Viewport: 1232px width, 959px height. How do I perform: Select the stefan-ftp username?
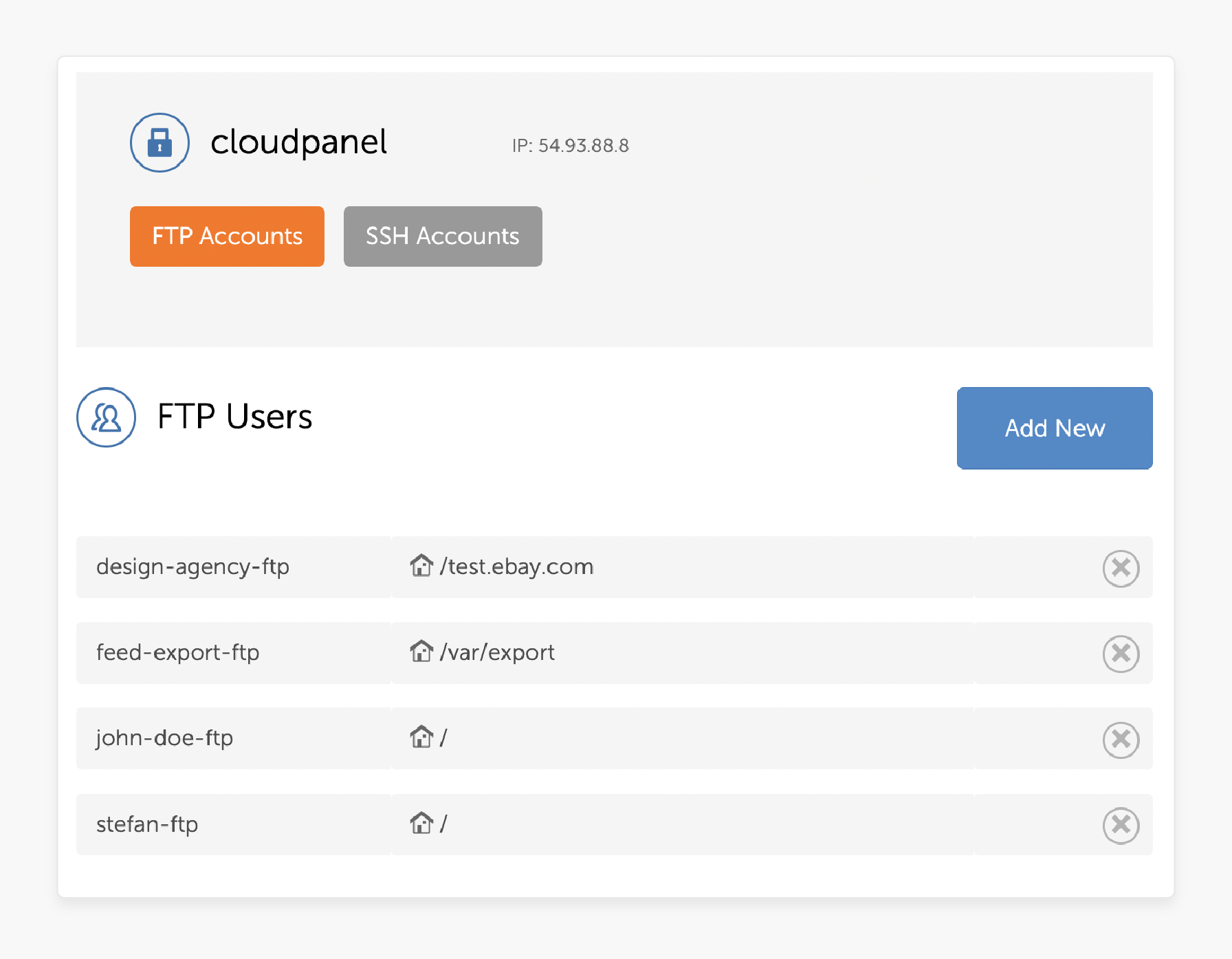point(147,824)
